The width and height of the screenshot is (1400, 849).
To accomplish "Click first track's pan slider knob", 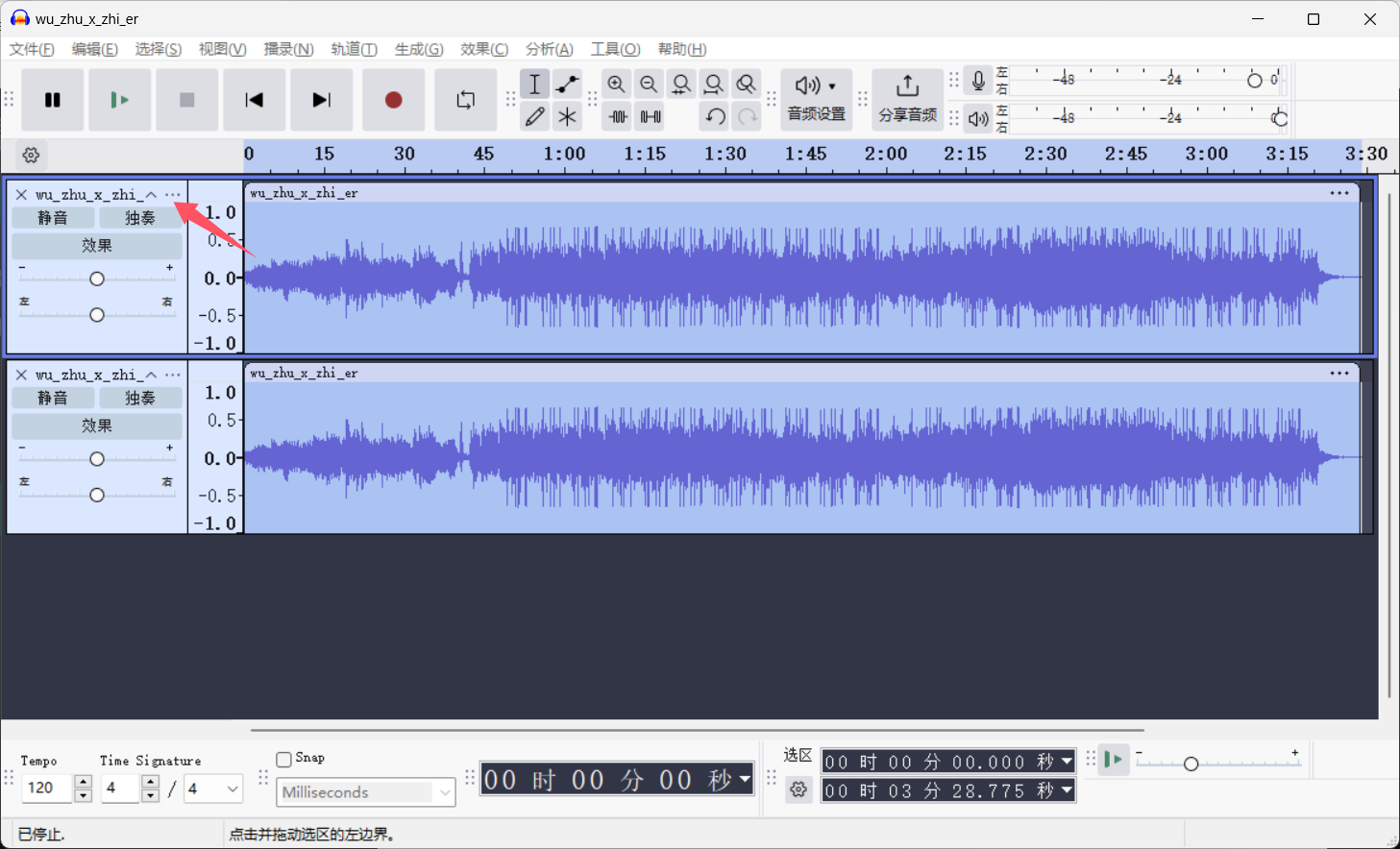I will click(x=97, y=315).
